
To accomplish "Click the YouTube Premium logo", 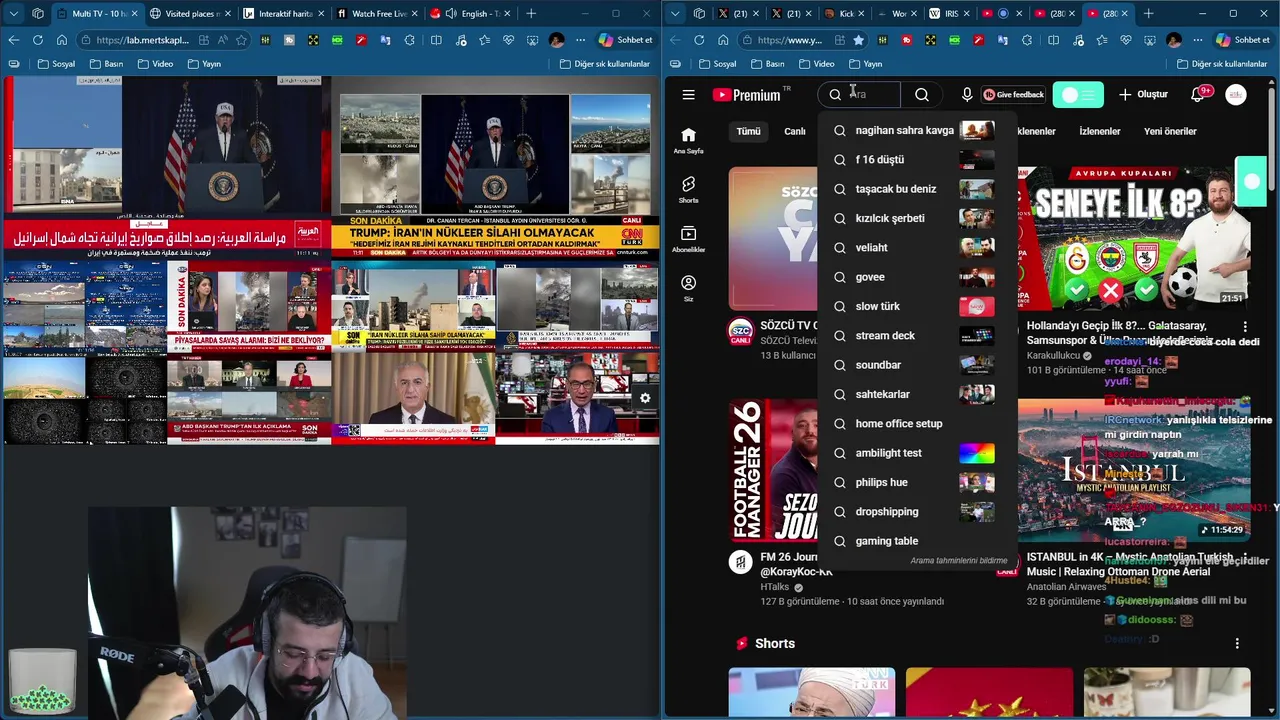I will (747, 95).
